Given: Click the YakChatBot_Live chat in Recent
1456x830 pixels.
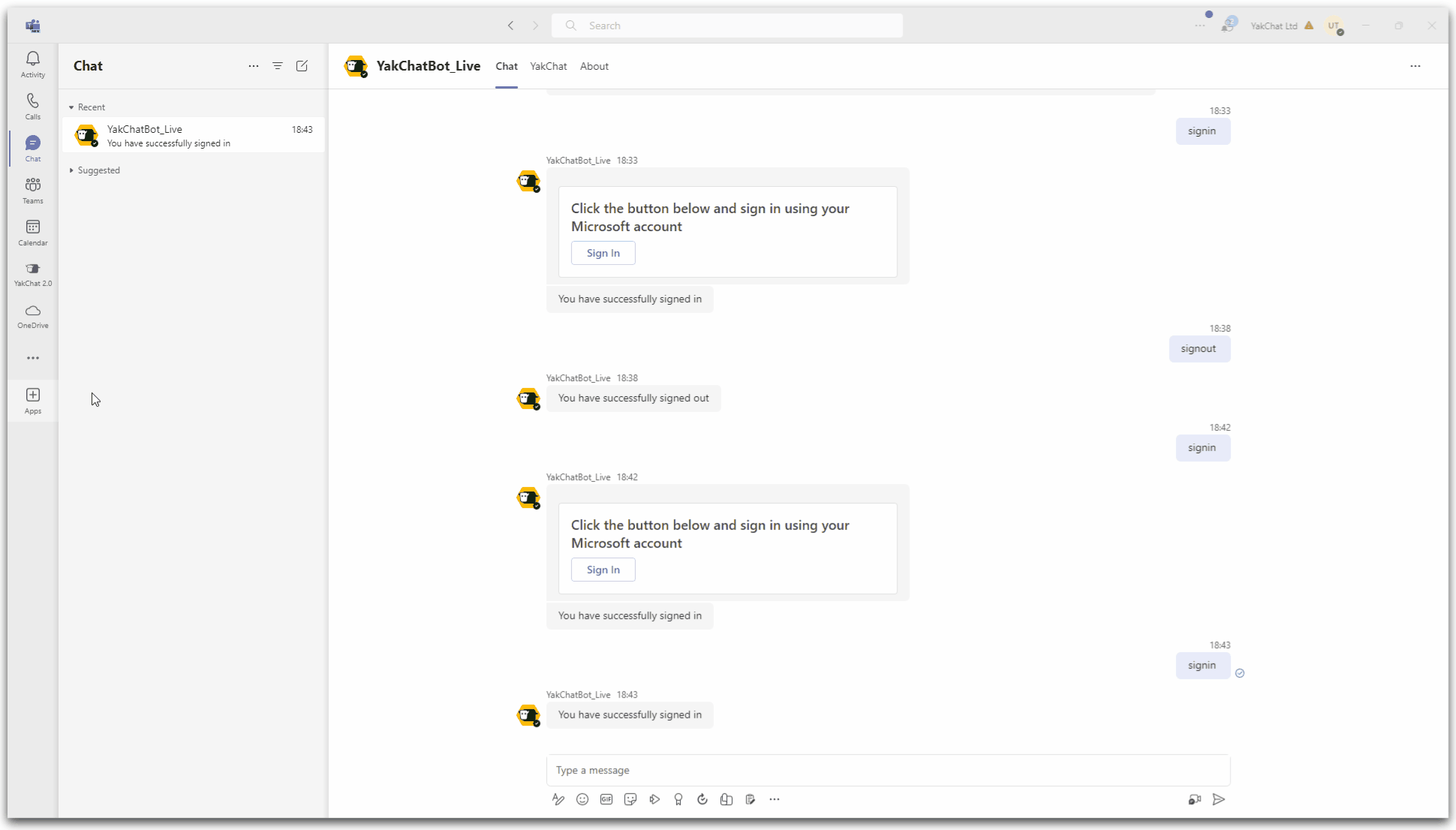Looking at the screenshot, I should click(x=195, y=135).
